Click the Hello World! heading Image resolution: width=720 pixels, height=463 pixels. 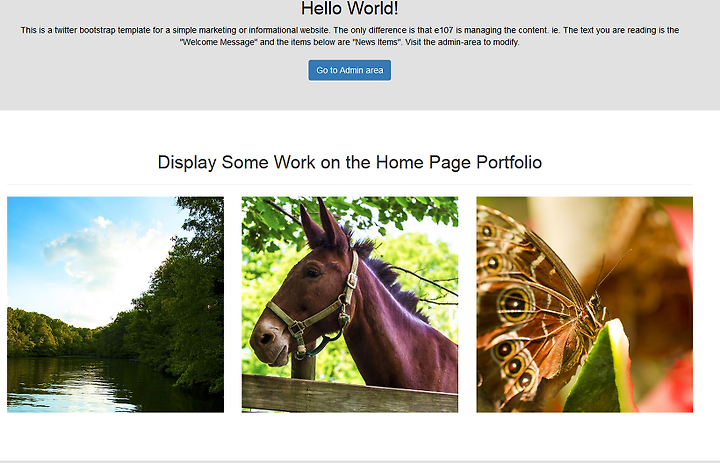pyautogui.click(x=349, y=8)
